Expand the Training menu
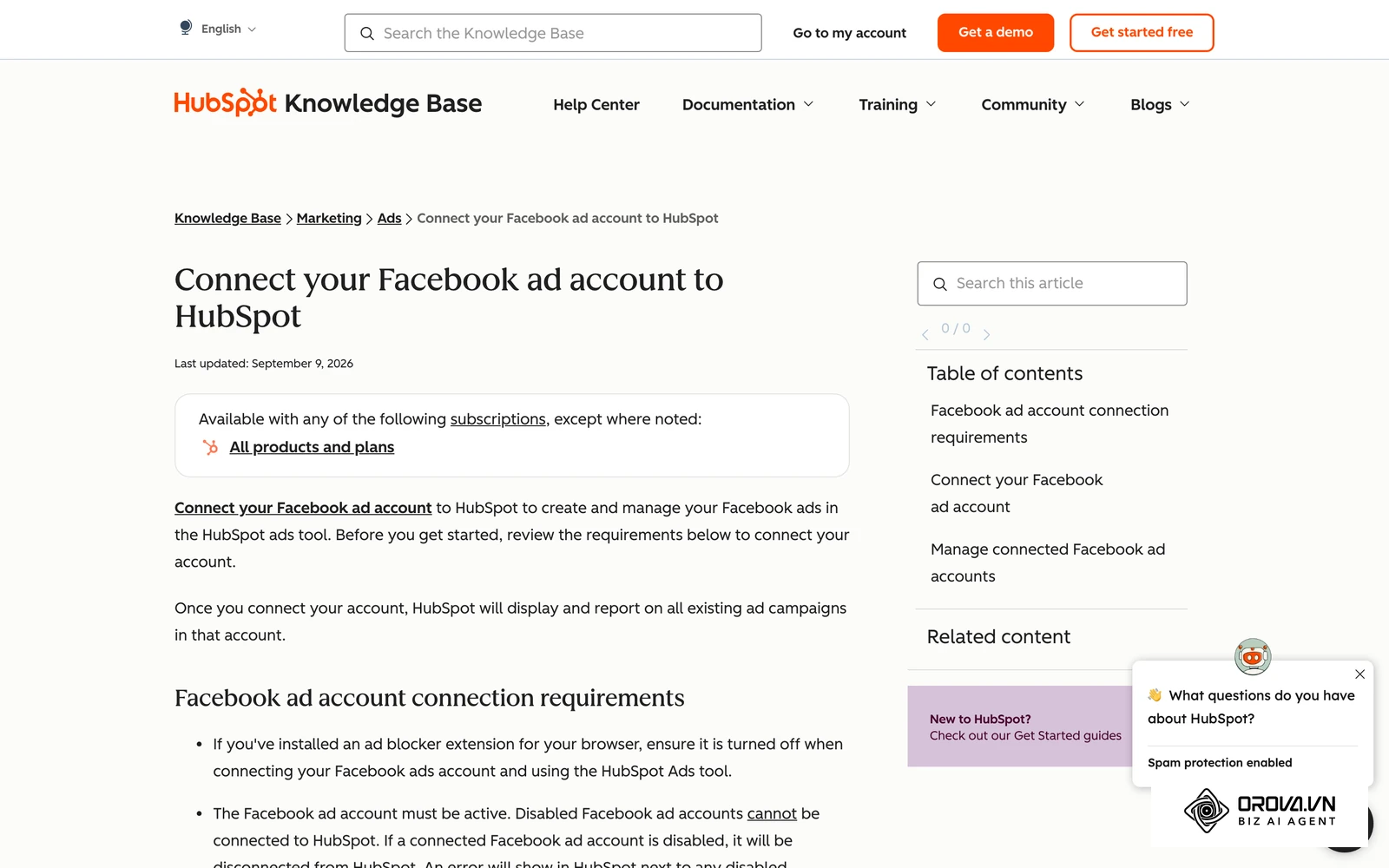 coord(898,105)
